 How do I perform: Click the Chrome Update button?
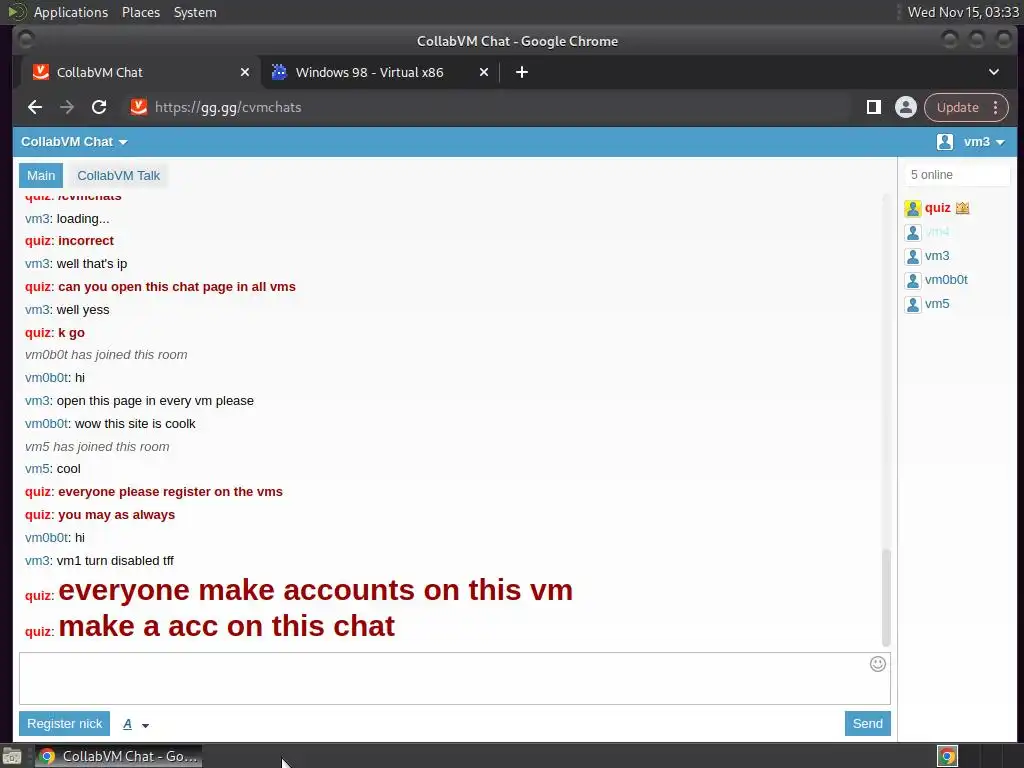(957, 107)
